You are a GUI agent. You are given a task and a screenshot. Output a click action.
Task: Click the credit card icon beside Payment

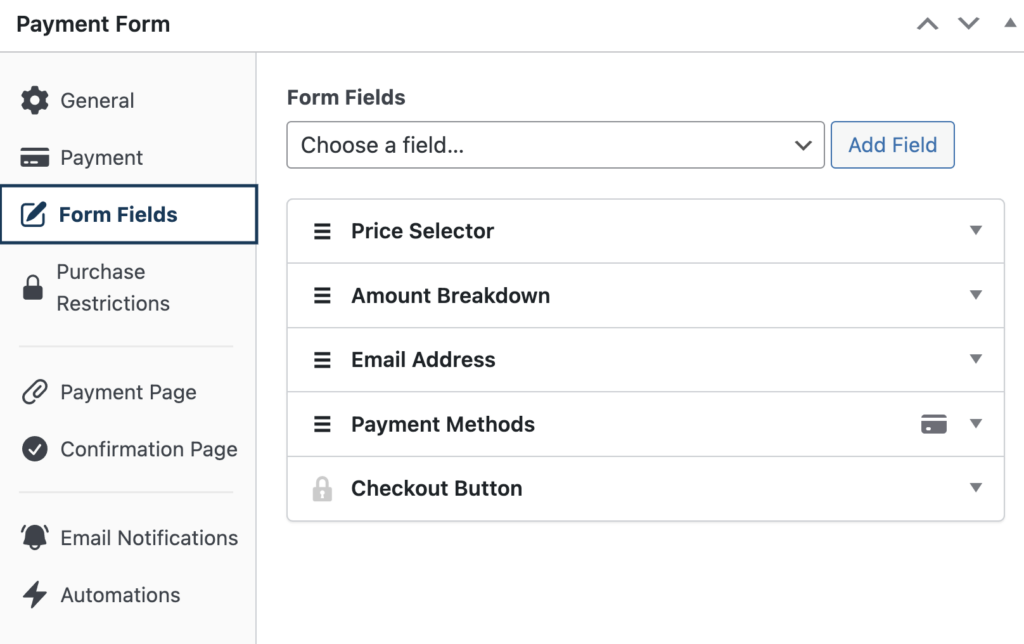tap(35, 158)
